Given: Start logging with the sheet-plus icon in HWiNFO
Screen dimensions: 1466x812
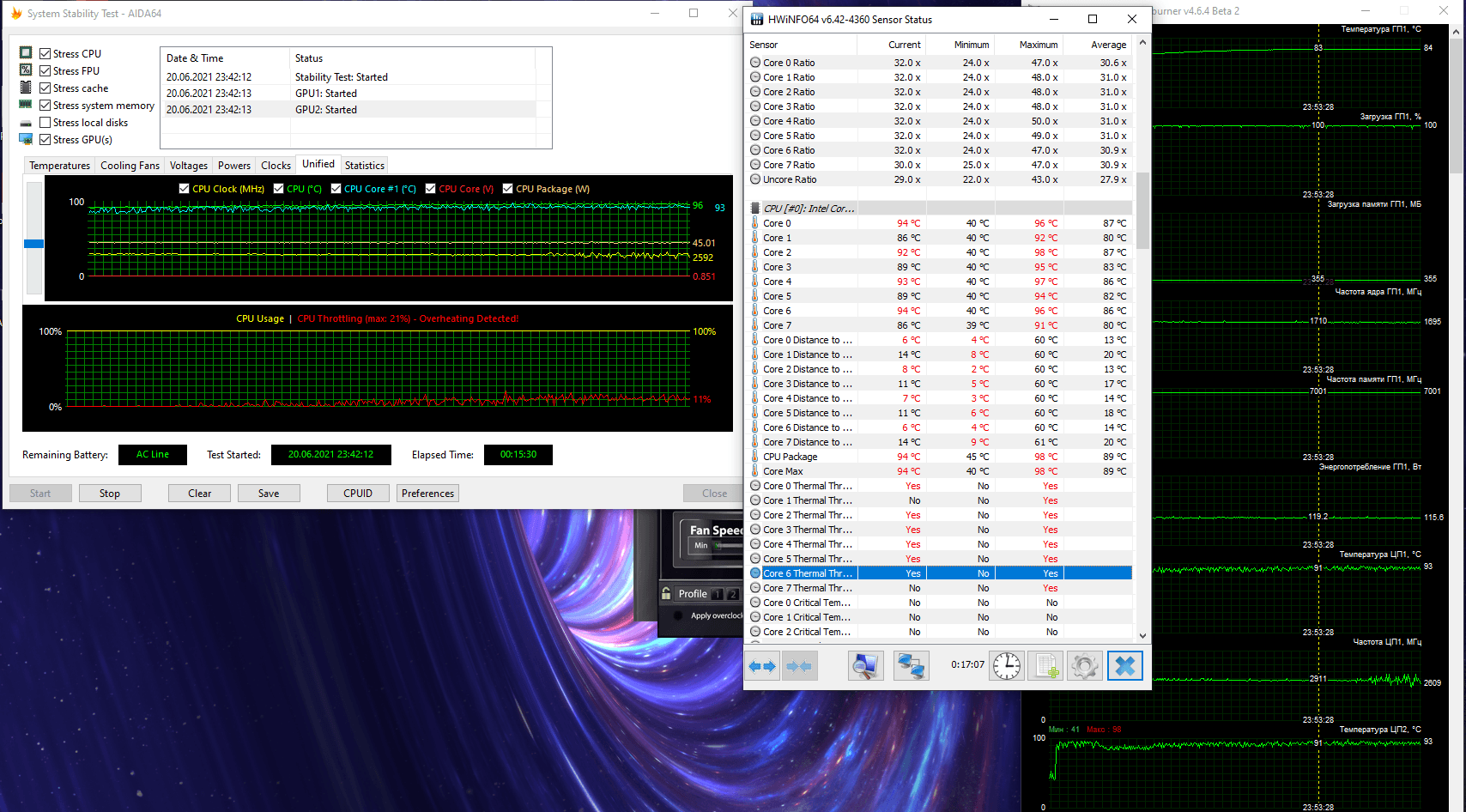Looking at the screenshot, I should coord(1046,666).
